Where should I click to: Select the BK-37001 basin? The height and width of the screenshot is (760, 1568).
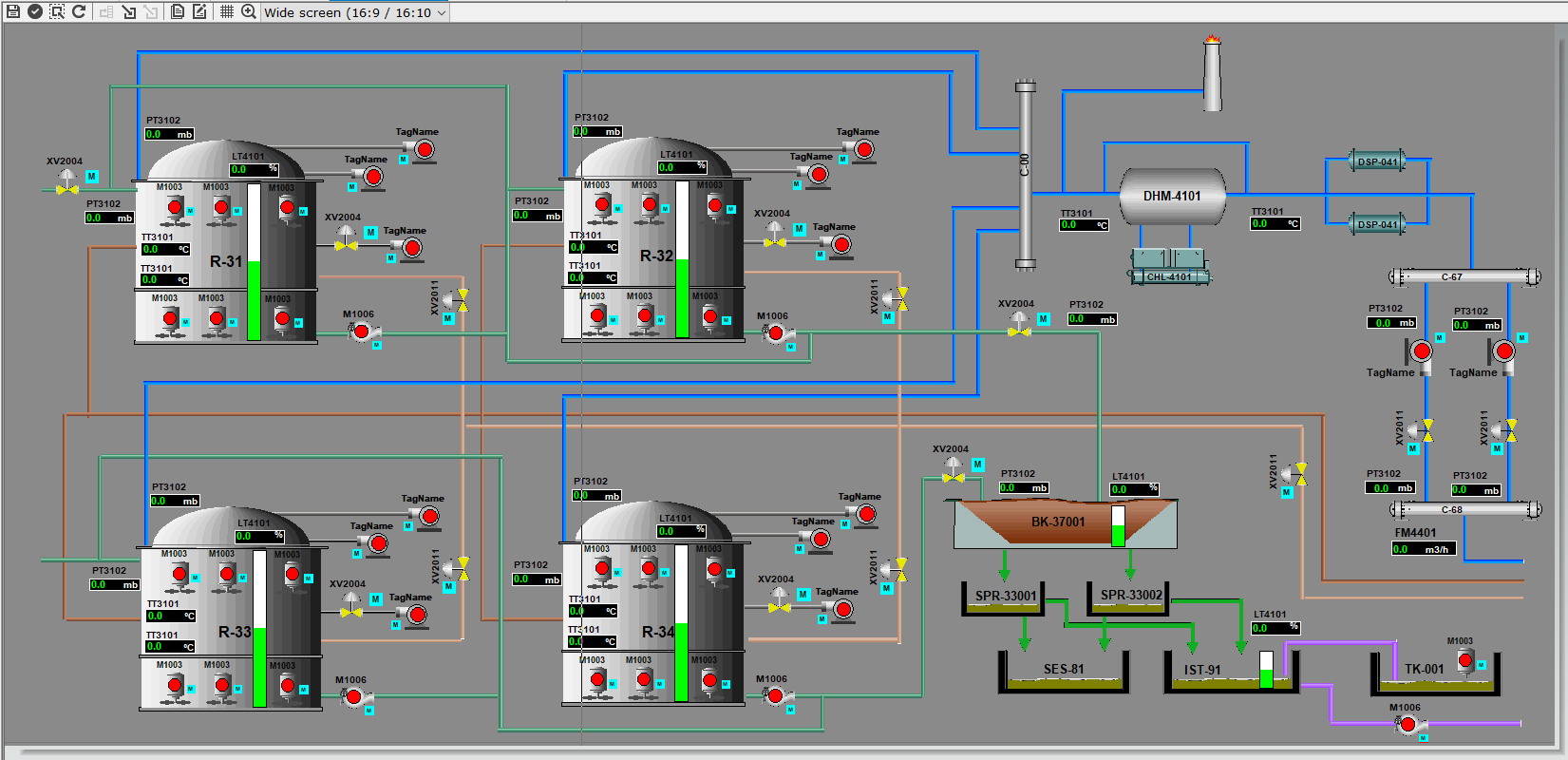point(1057,522)
